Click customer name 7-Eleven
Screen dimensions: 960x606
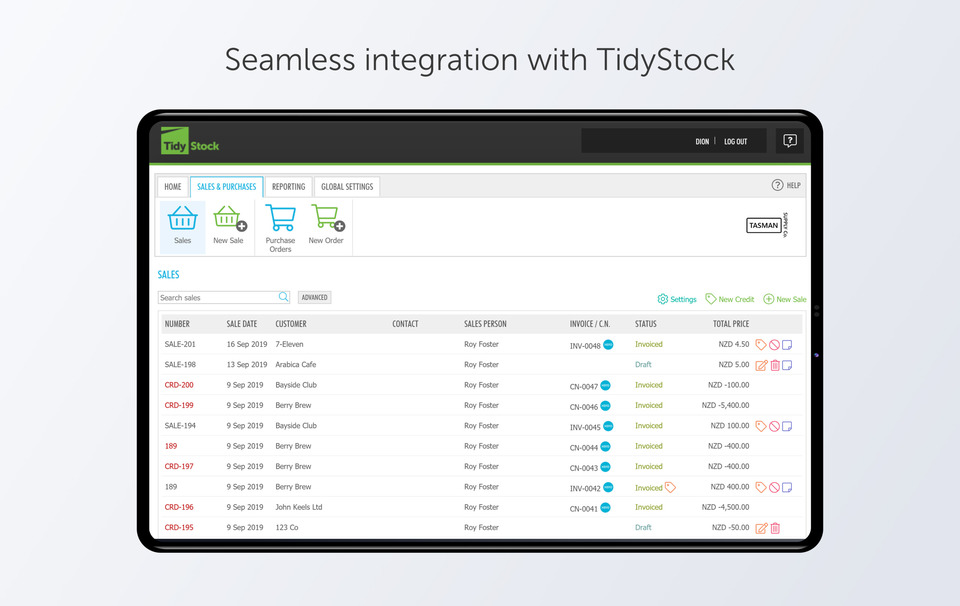coord(289,344)
